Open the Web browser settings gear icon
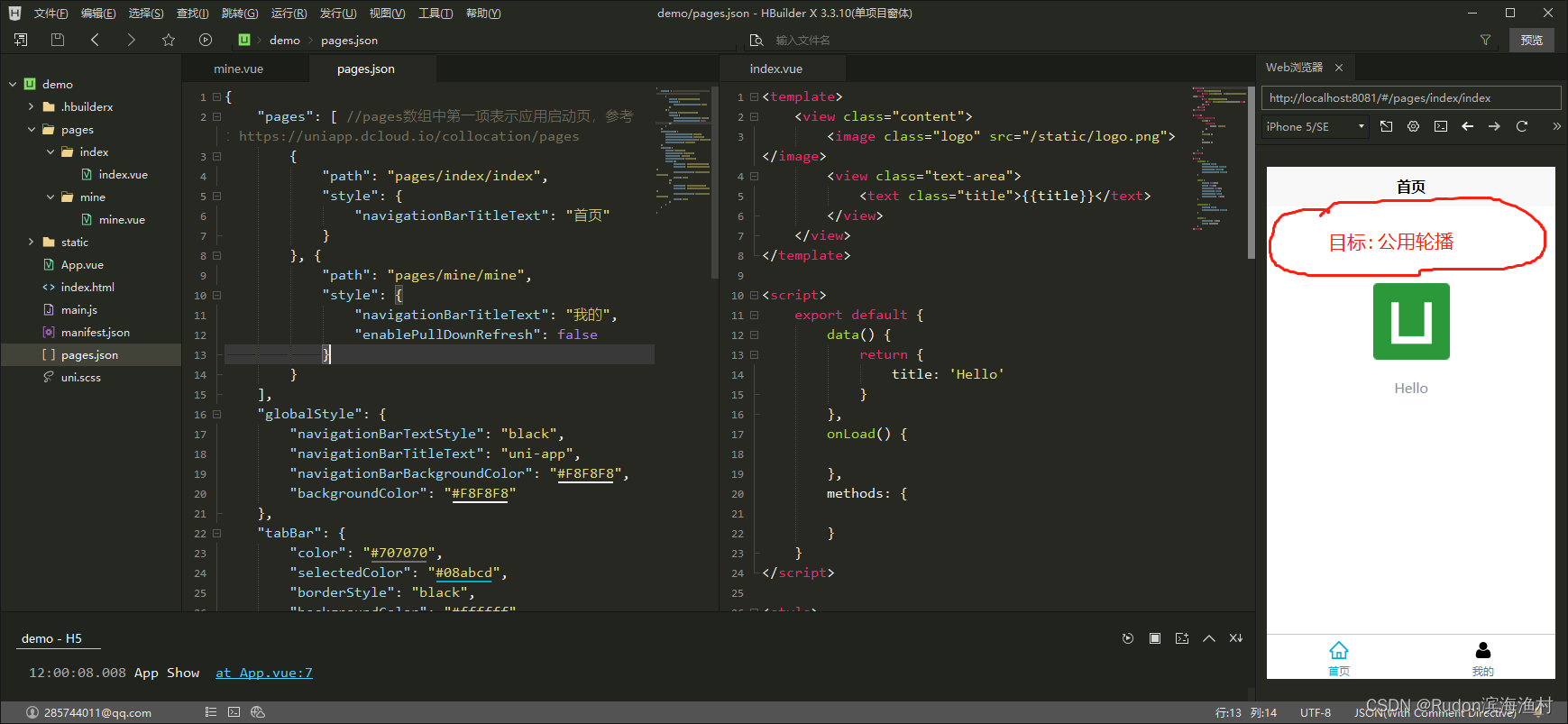 point(1413,126)
